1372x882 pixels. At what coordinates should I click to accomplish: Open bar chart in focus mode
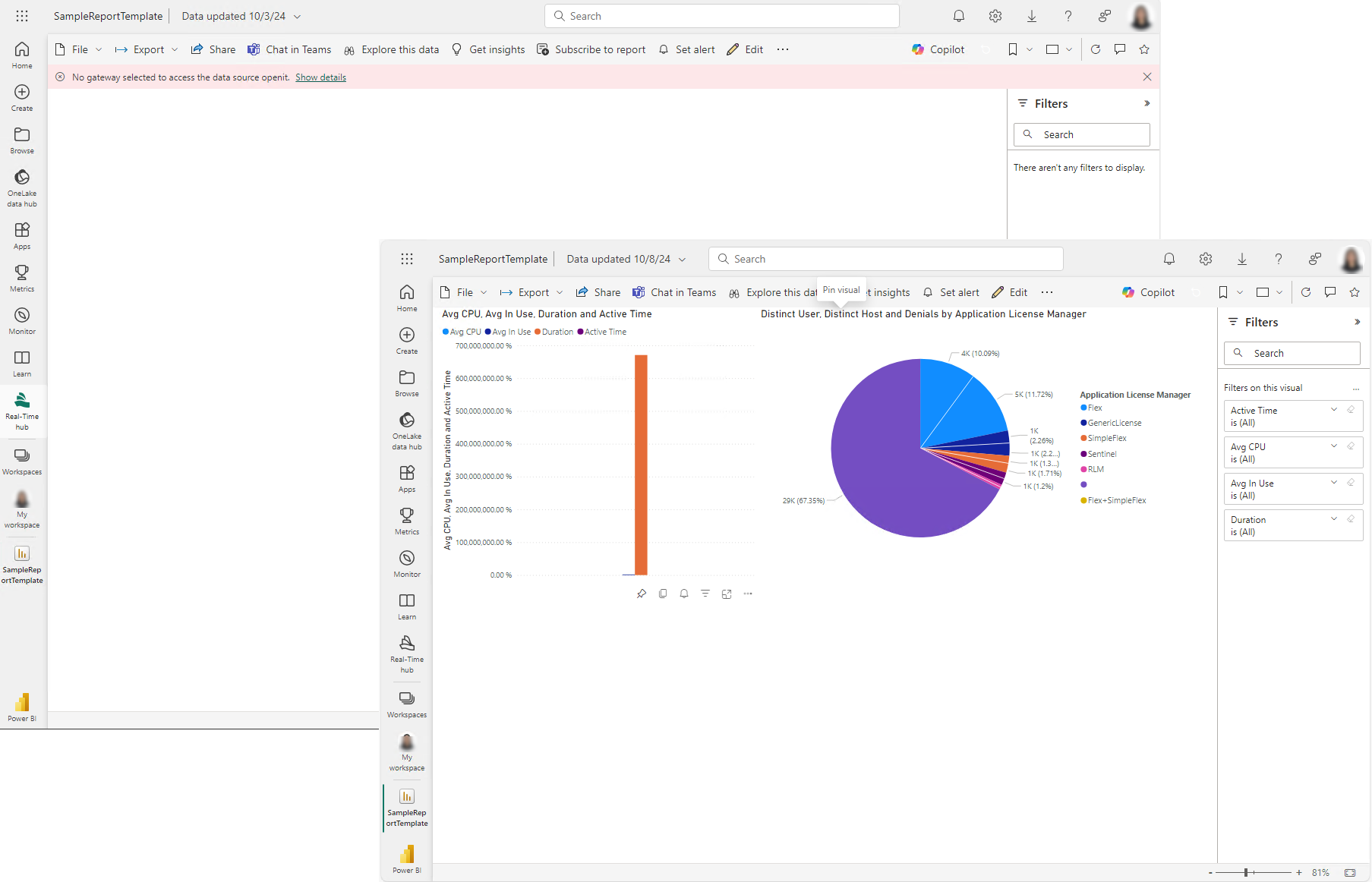(x=727, y=594)
